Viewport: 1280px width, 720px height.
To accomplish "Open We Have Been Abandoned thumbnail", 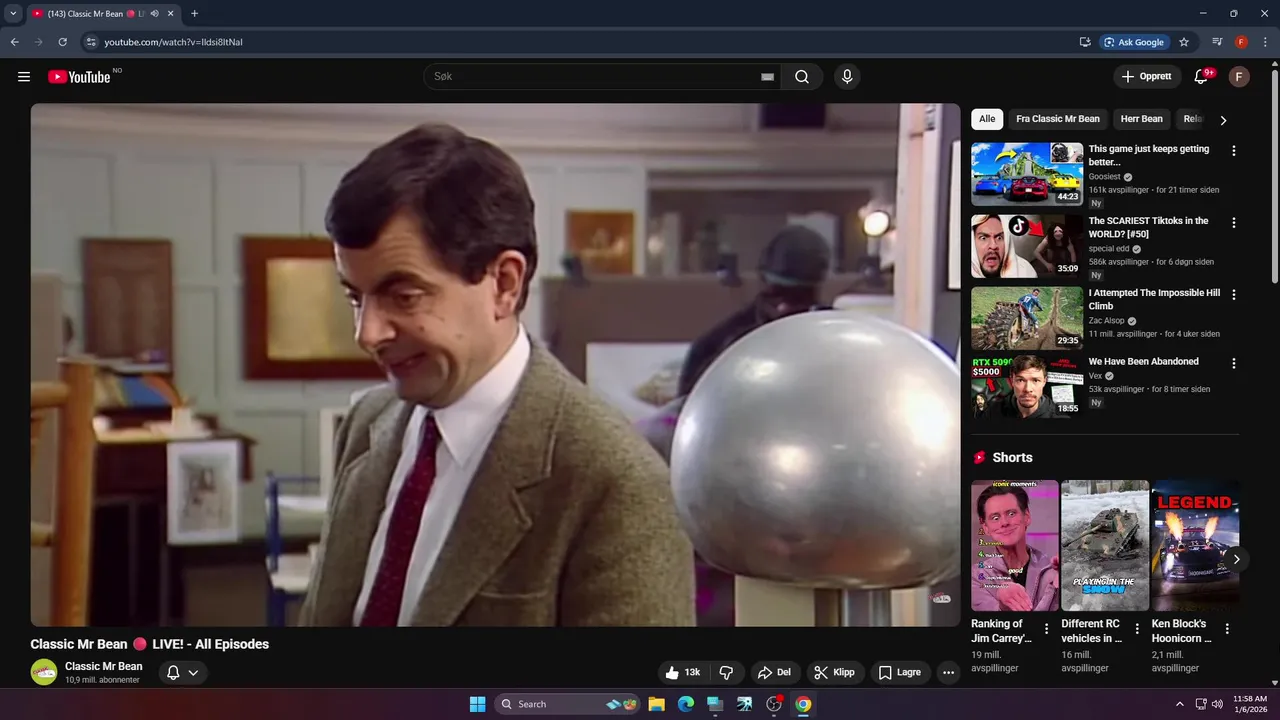I will pyautogui.click(x=1027, y=386).
